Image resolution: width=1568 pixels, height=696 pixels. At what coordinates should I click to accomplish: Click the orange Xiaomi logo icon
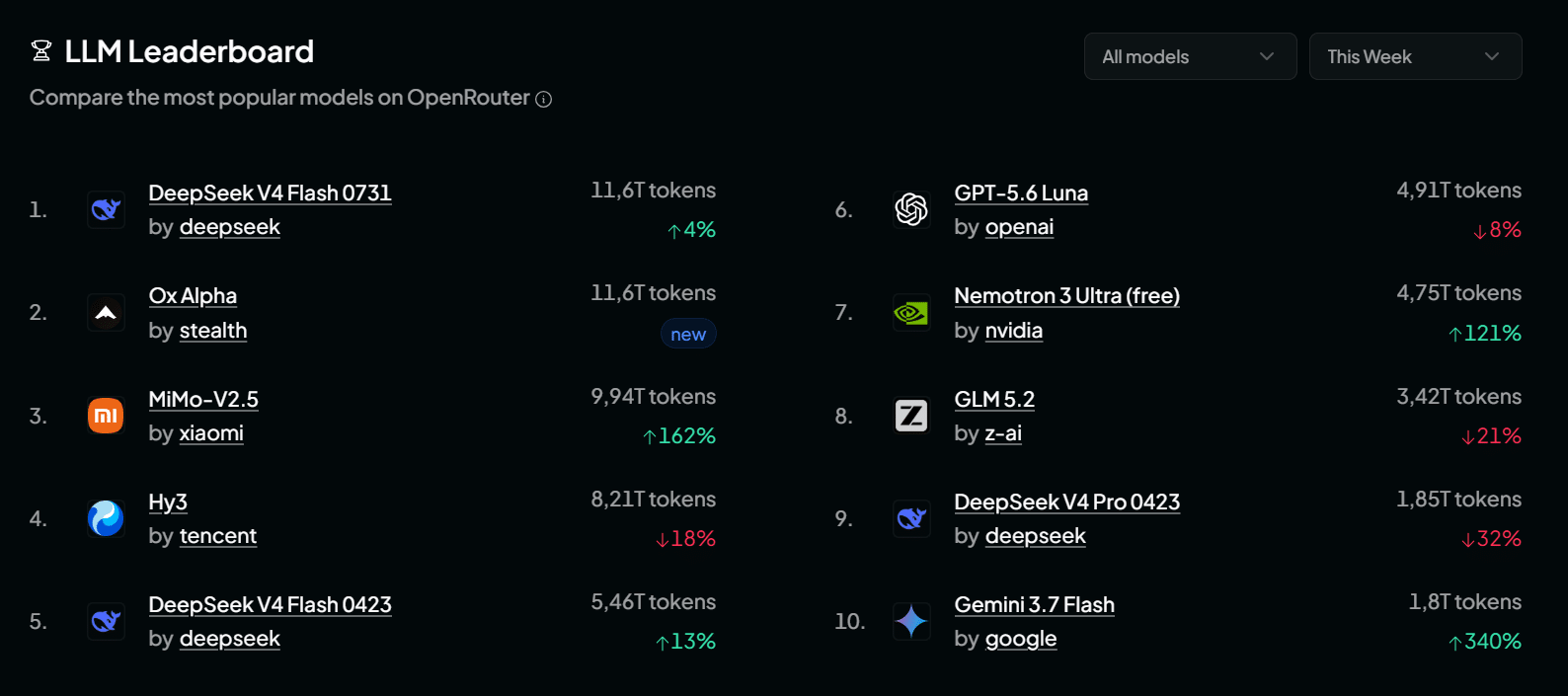click(x=106, y=416)
